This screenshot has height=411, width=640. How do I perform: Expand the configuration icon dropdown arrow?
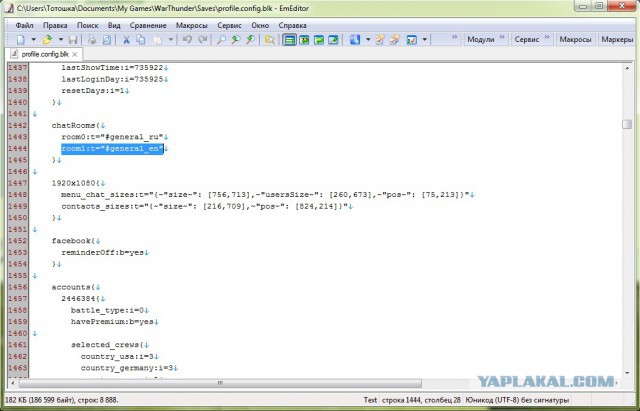click(x=368, y=40)
